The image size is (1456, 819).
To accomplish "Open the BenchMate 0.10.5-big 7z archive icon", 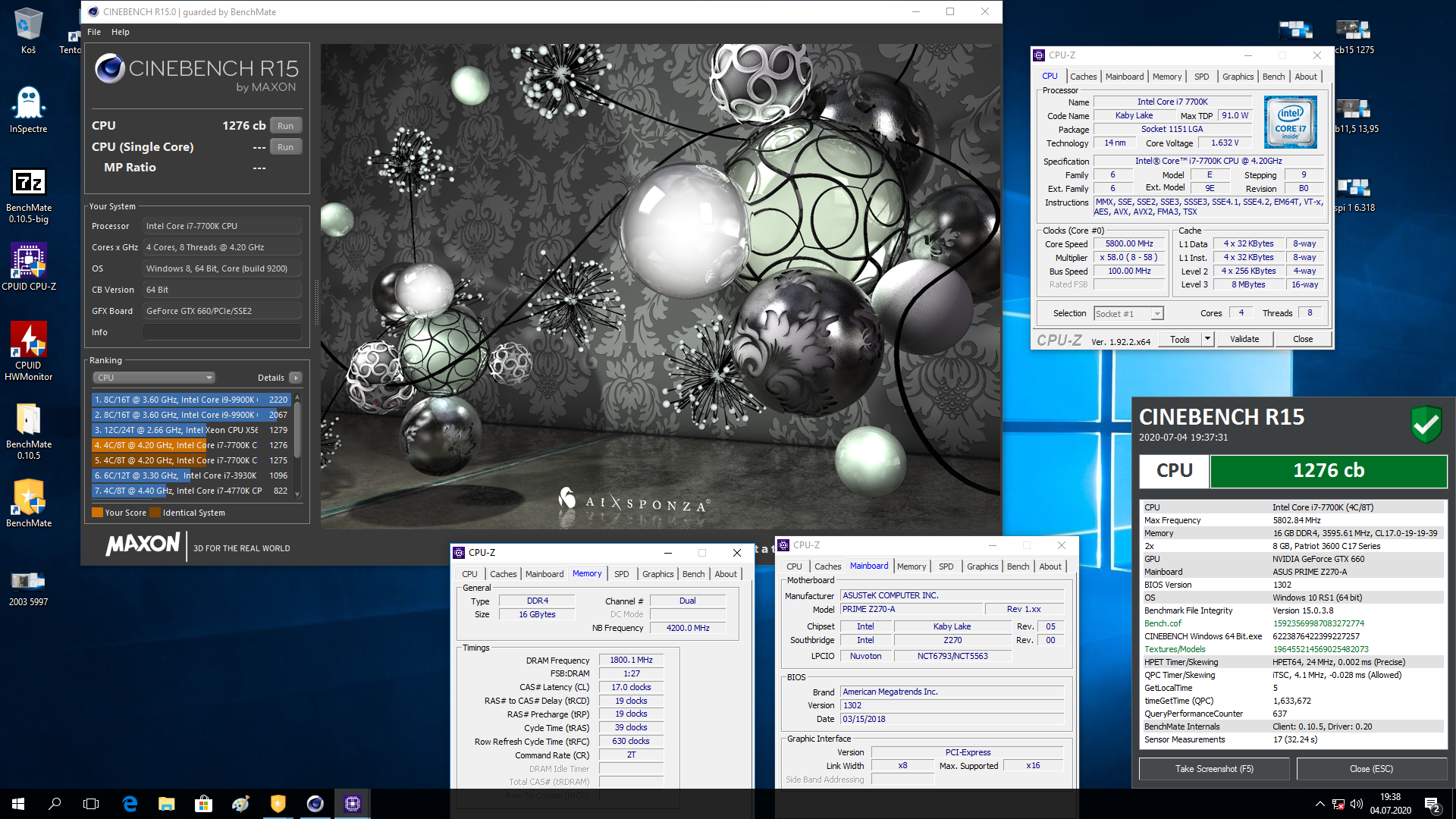I will 29,194.
